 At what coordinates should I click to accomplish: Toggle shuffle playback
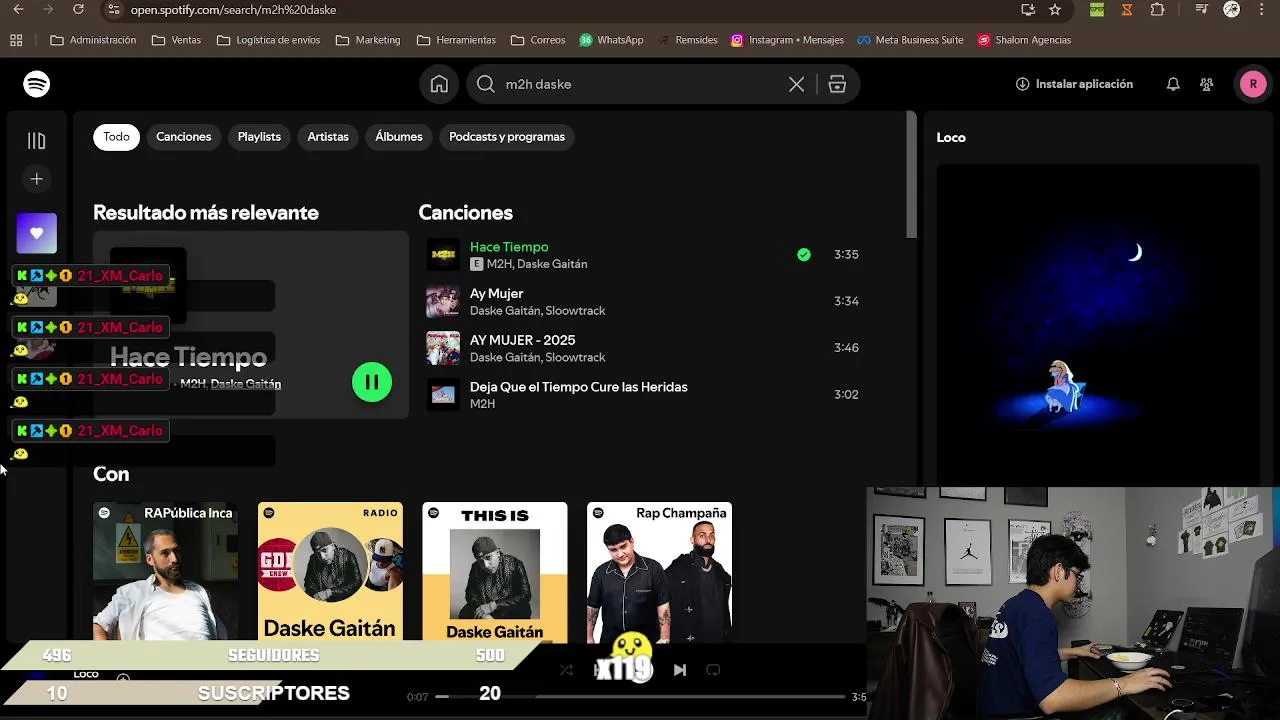[567, 670]
